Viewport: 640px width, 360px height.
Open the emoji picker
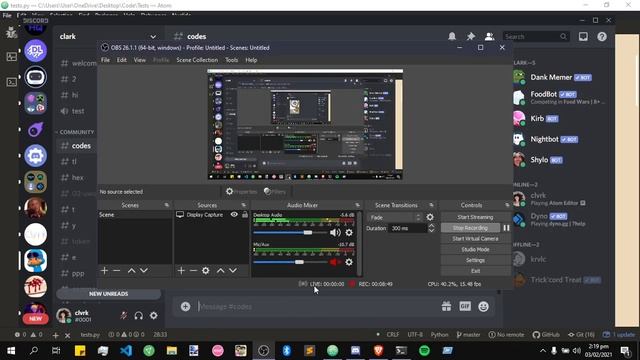[484, 307]
